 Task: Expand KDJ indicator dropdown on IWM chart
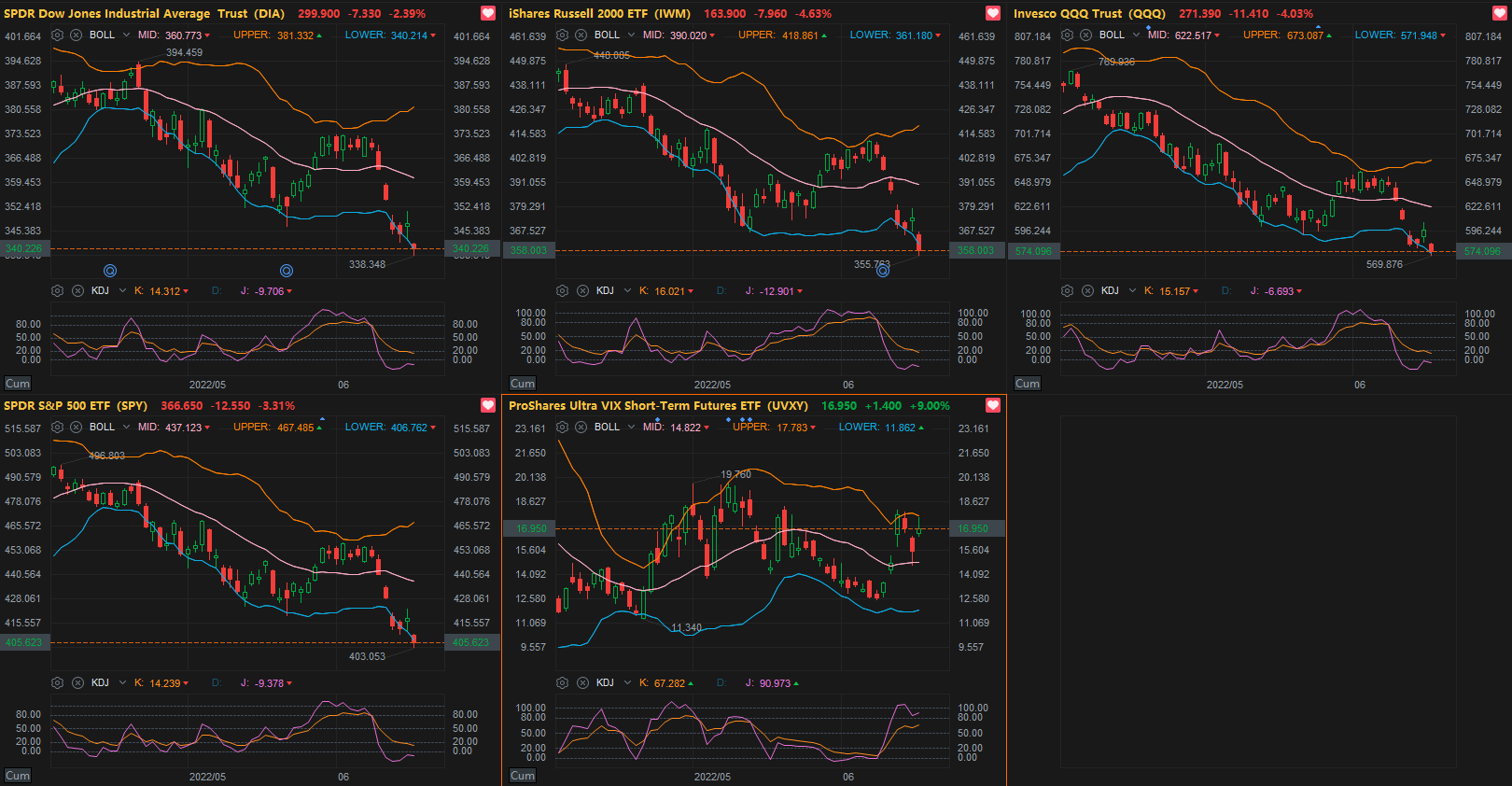pyautogui.click(x=628, y=290)
